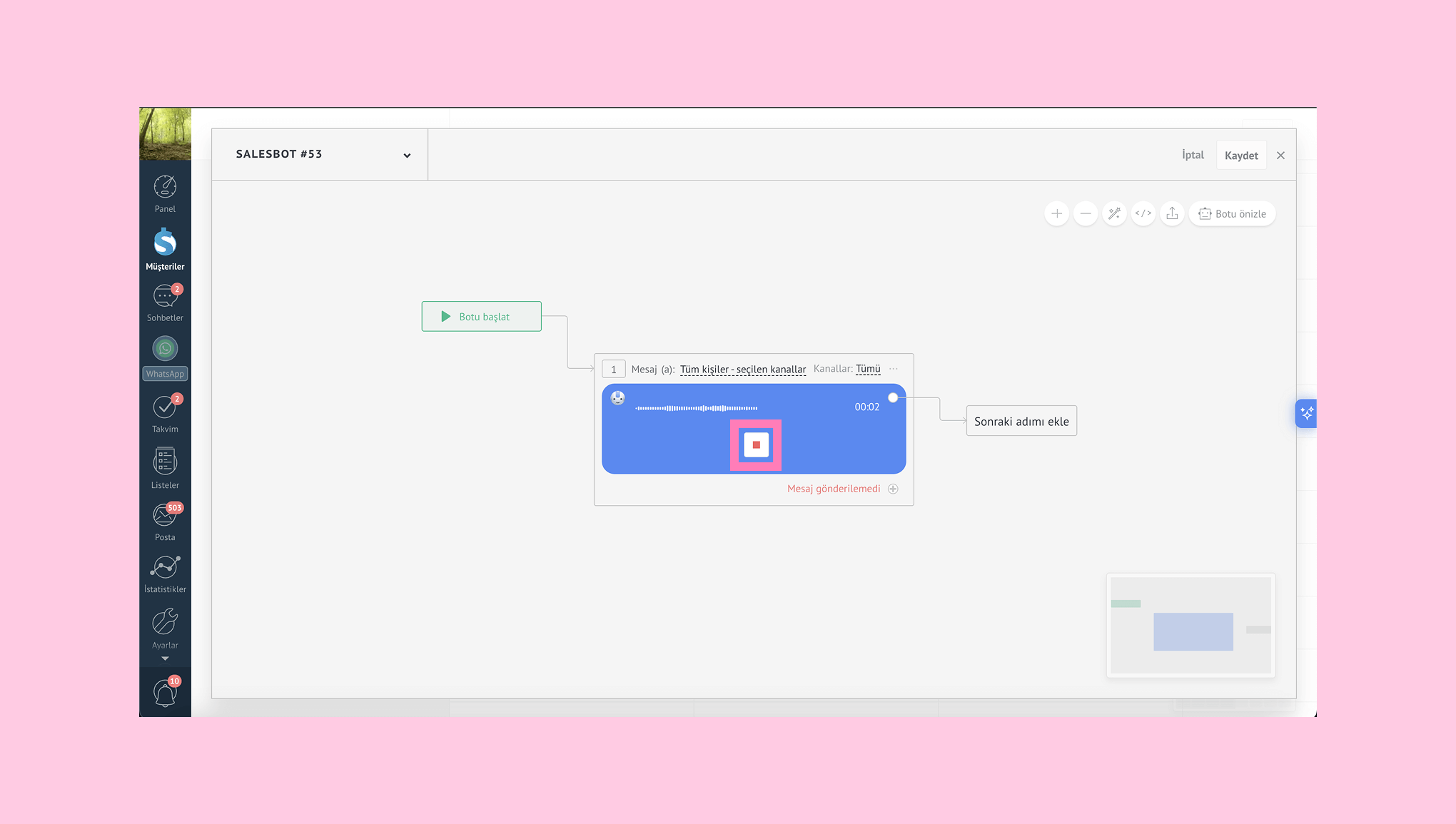Open the code editor icon
The width and height of the screenshot is (1456, 824).
click(x=1143, y=213)
